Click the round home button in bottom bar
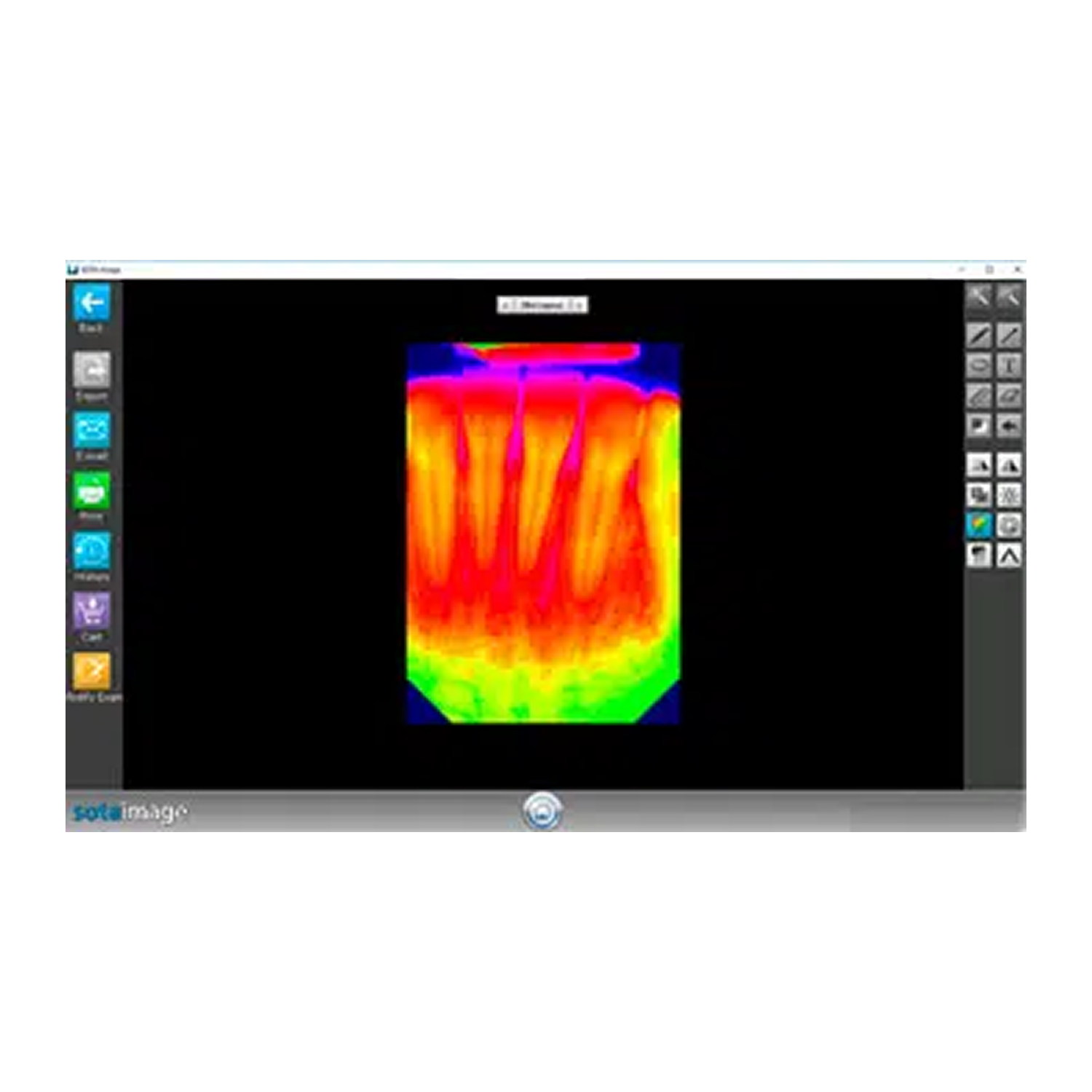Screen dimensions: 1092x1092 pyautogui.click(x=542, y=810)
